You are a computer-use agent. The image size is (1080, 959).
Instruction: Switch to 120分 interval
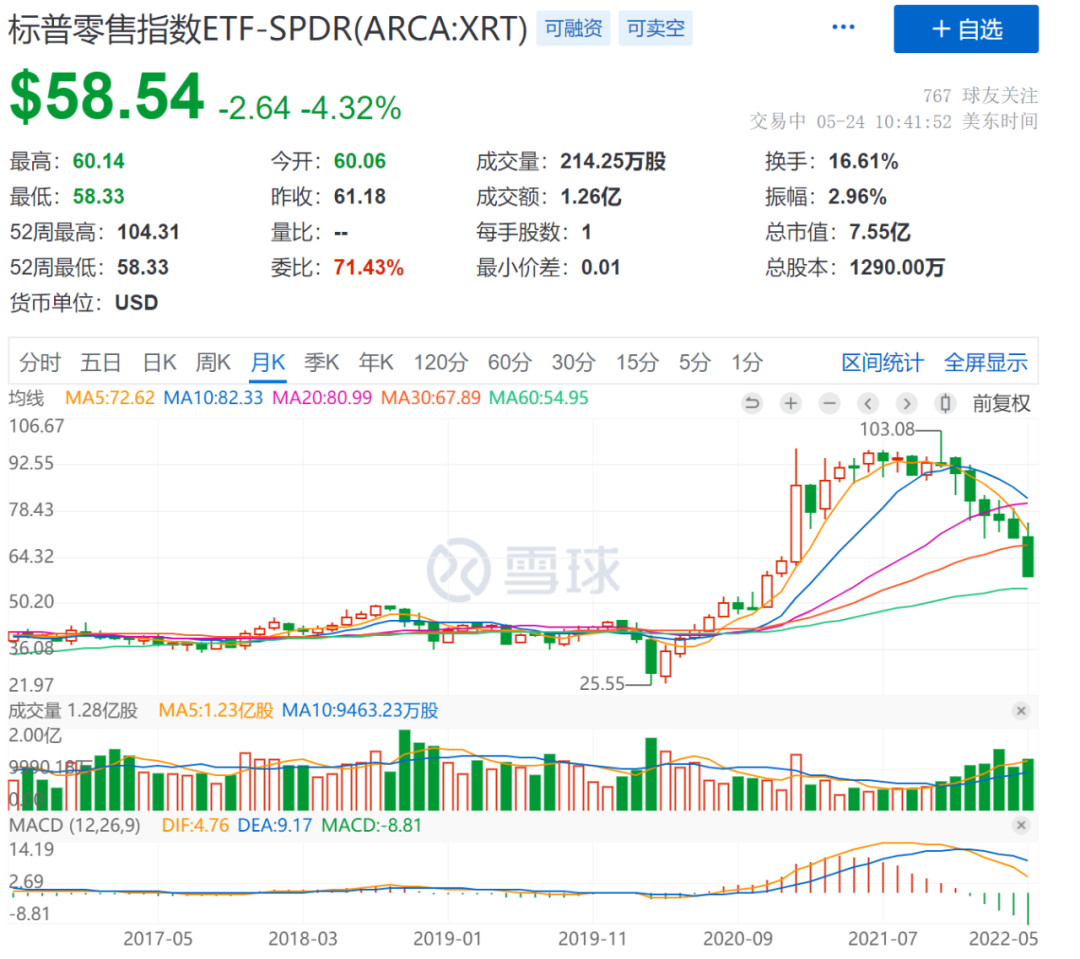pyautogui.click(x=441, y=362)
